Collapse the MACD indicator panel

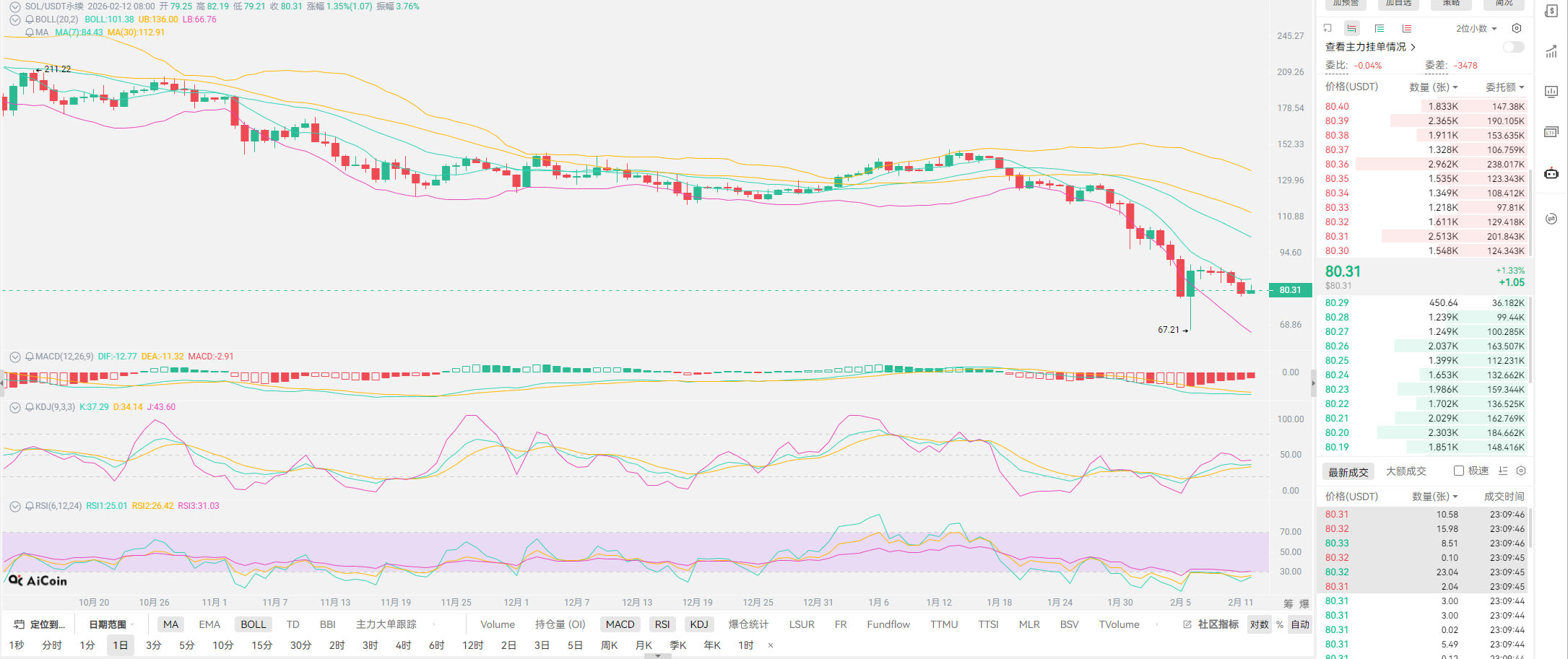coord(14,357)
